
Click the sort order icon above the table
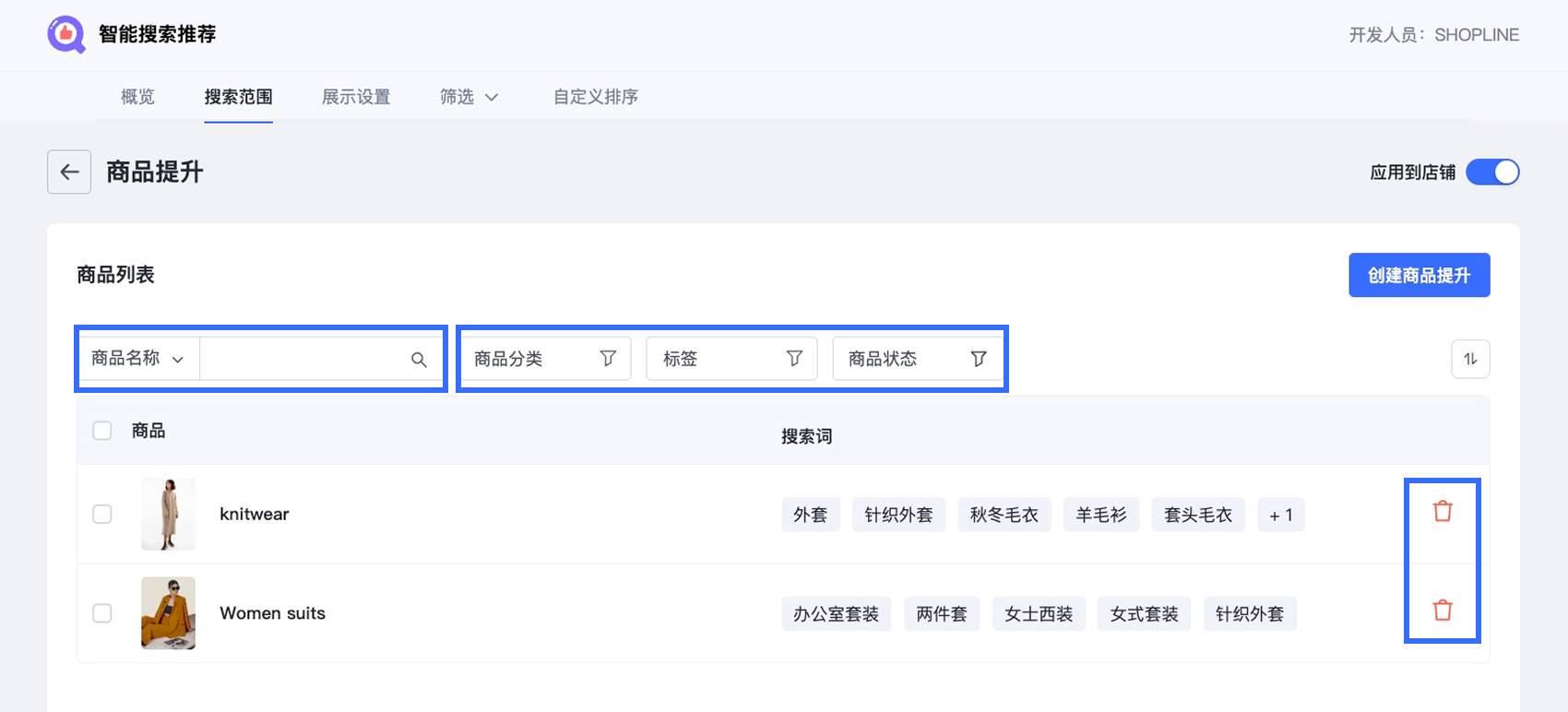point(1470,360)
